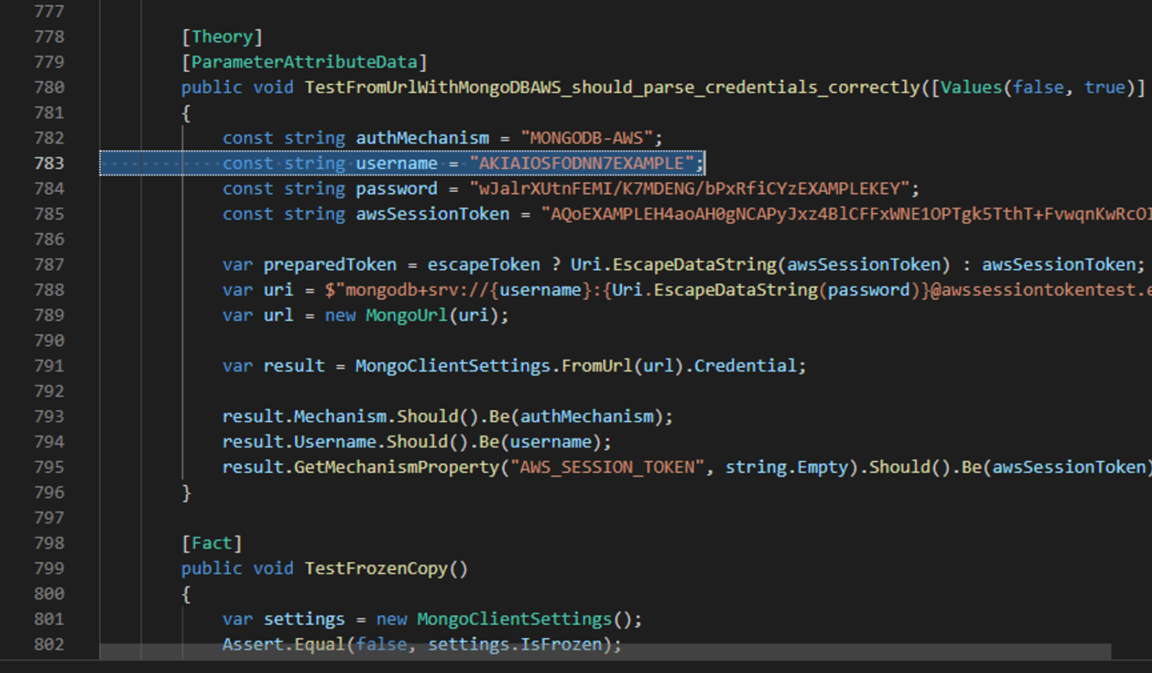The height and width of the screenshot is (673, 1152).
Task: Click the [Theory] attribute text
Action: pos(222,37)
